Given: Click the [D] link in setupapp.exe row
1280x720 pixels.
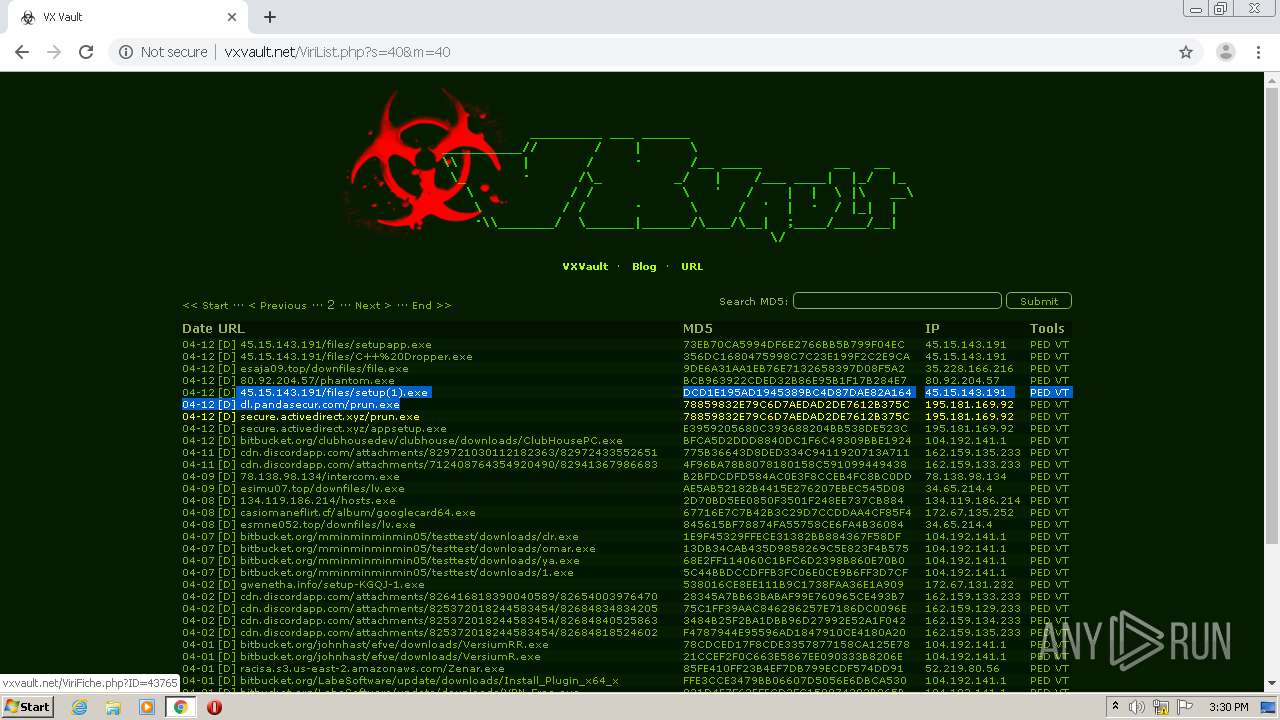Looking at the screenshot, I should pos(227,345).
